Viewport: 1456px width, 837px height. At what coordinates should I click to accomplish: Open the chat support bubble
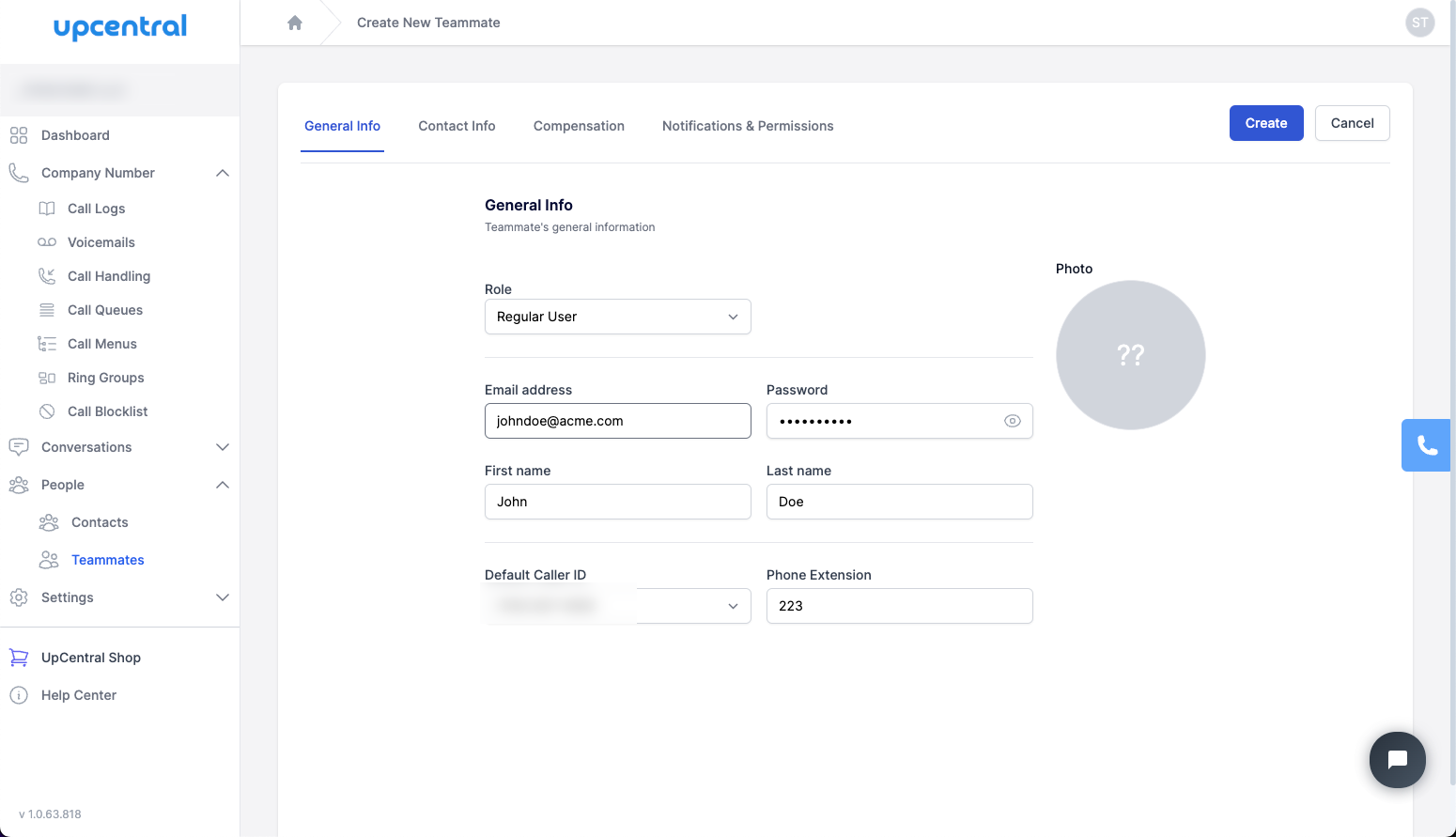pyautogui.click(x=1397, y=759)
